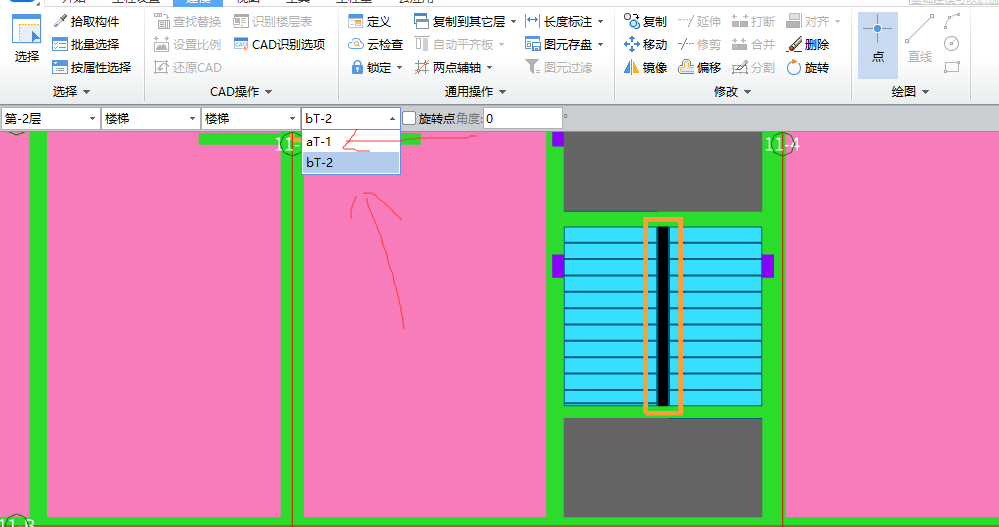Activate the 镜像 mirror tool
Image resolution: width=999 pixels, height=527 pixels.
tap(645, 68)
